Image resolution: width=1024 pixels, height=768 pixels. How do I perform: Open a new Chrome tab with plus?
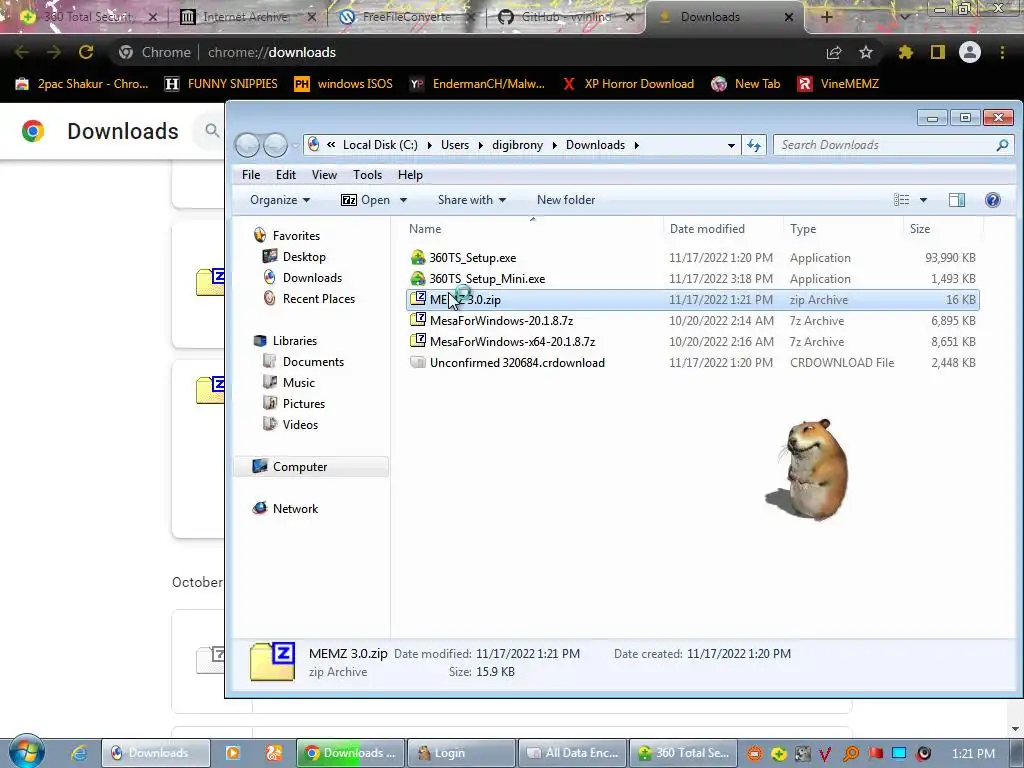pyautogui.click(x=826, y=17)
